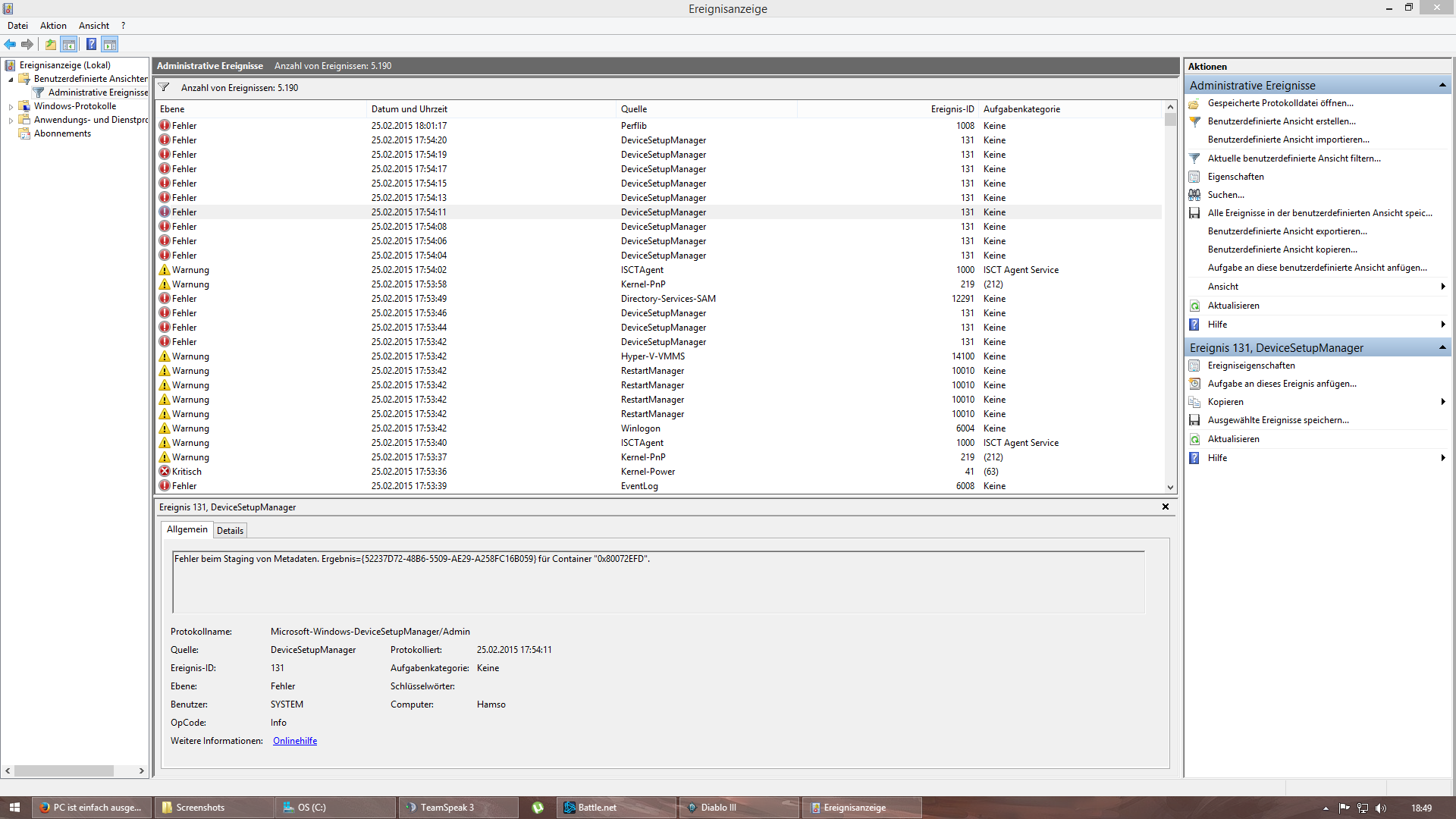Screen dimensions: 1456x819
Task: Click event list scrollbar down arrow
Action: [x=1170, y=488]
